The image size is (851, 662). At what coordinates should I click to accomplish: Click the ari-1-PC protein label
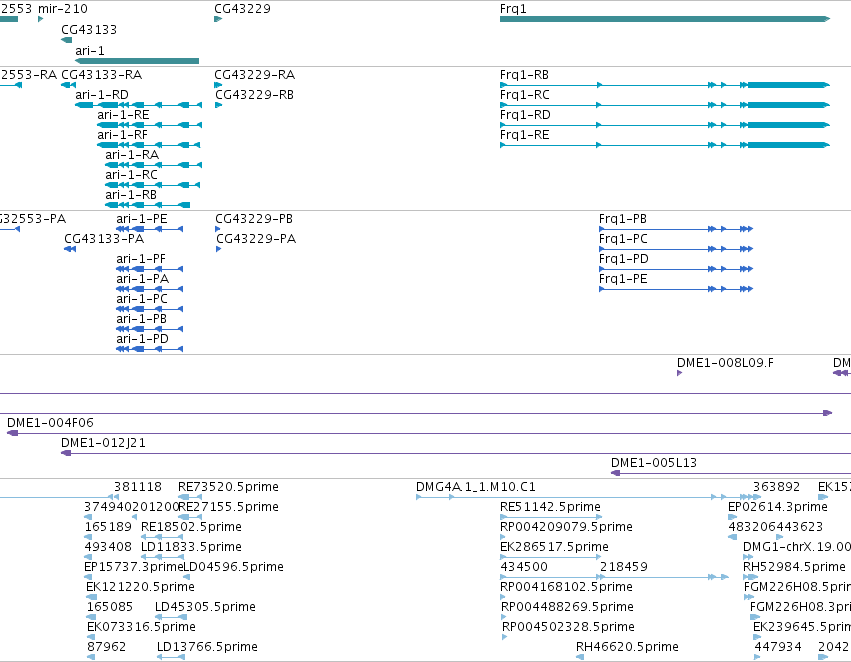pyautogui.click(x=142, y=300)
